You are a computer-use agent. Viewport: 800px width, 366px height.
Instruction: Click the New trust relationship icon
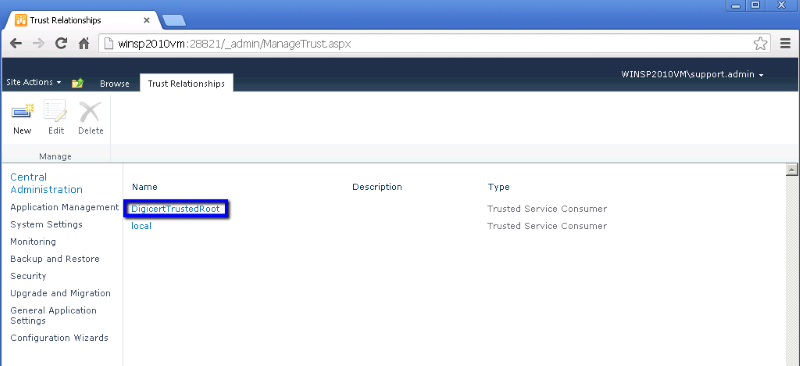pyautogui.click(x=22, y=112)
